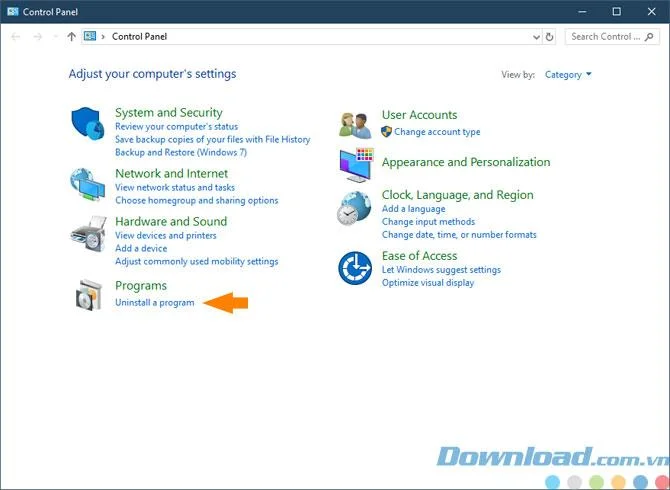This screenshot has height=490, width=670.
Task: Open Hardware and Sound category
Action: click(x=171, y=221)
